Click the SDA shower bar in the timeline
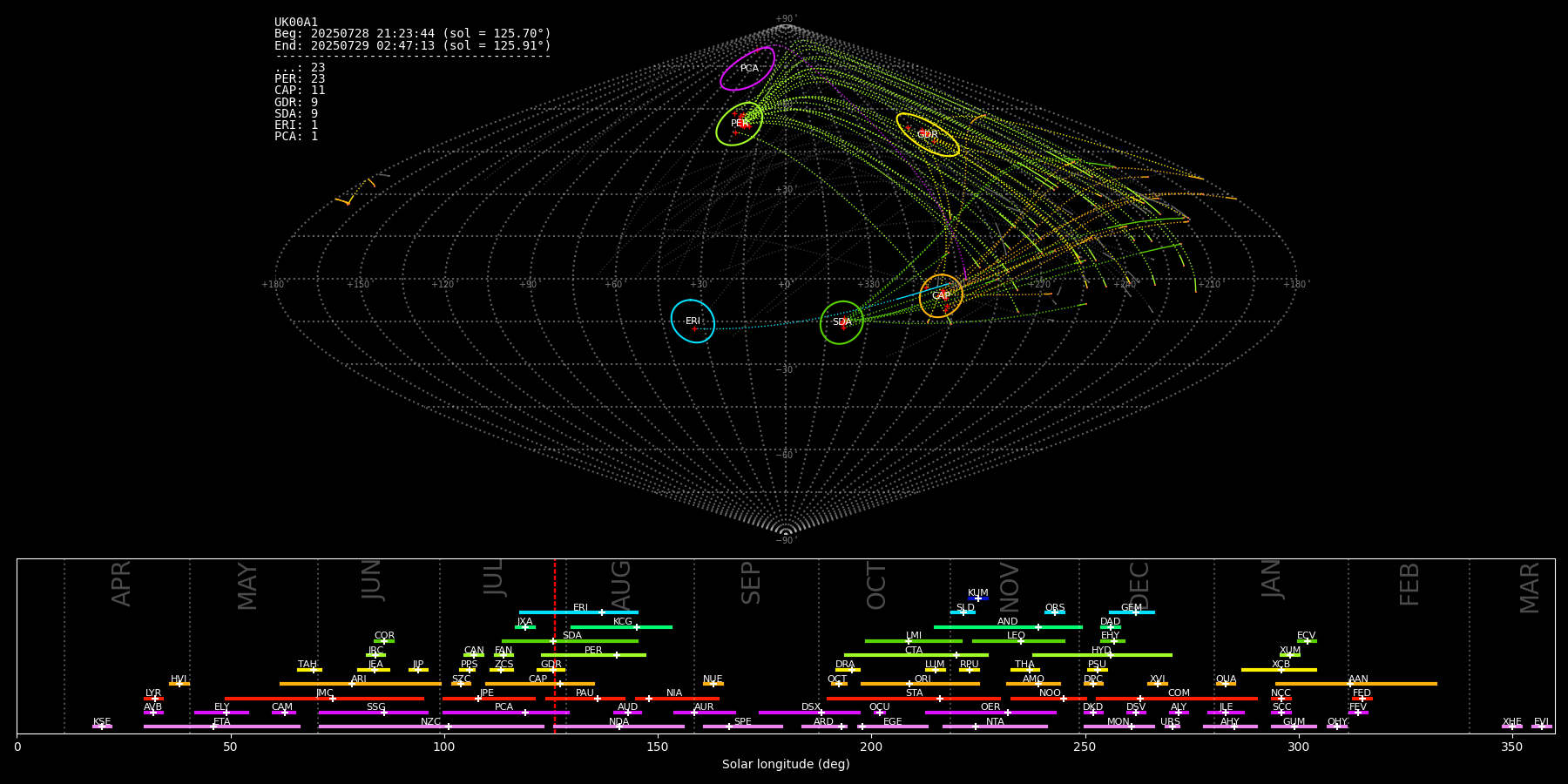This screenshot has height=784, width=1568. click(570, 641)
